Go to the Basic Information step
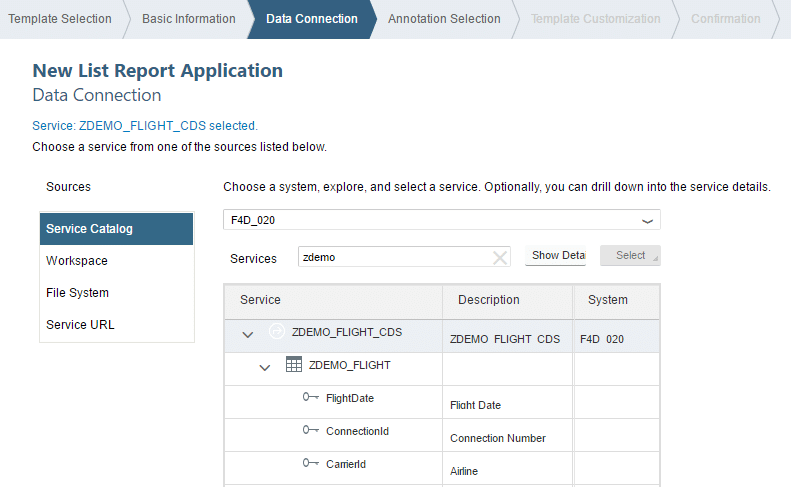Viewport: 791px width, 496px height. point(189,19)
